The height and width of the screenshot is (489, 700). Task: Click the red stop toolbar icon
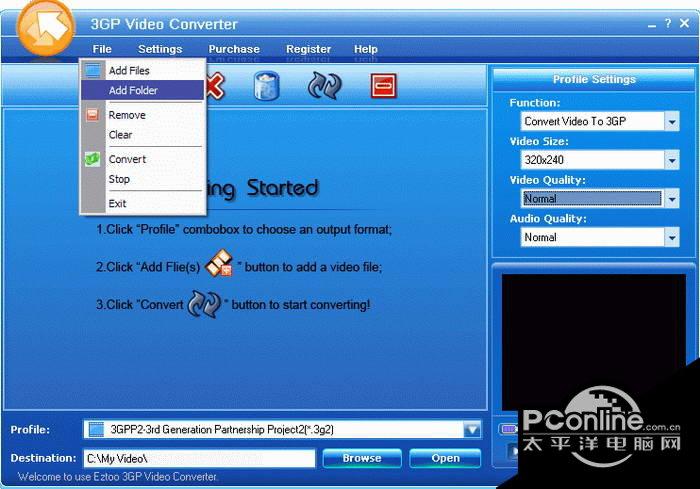[383, 85]
